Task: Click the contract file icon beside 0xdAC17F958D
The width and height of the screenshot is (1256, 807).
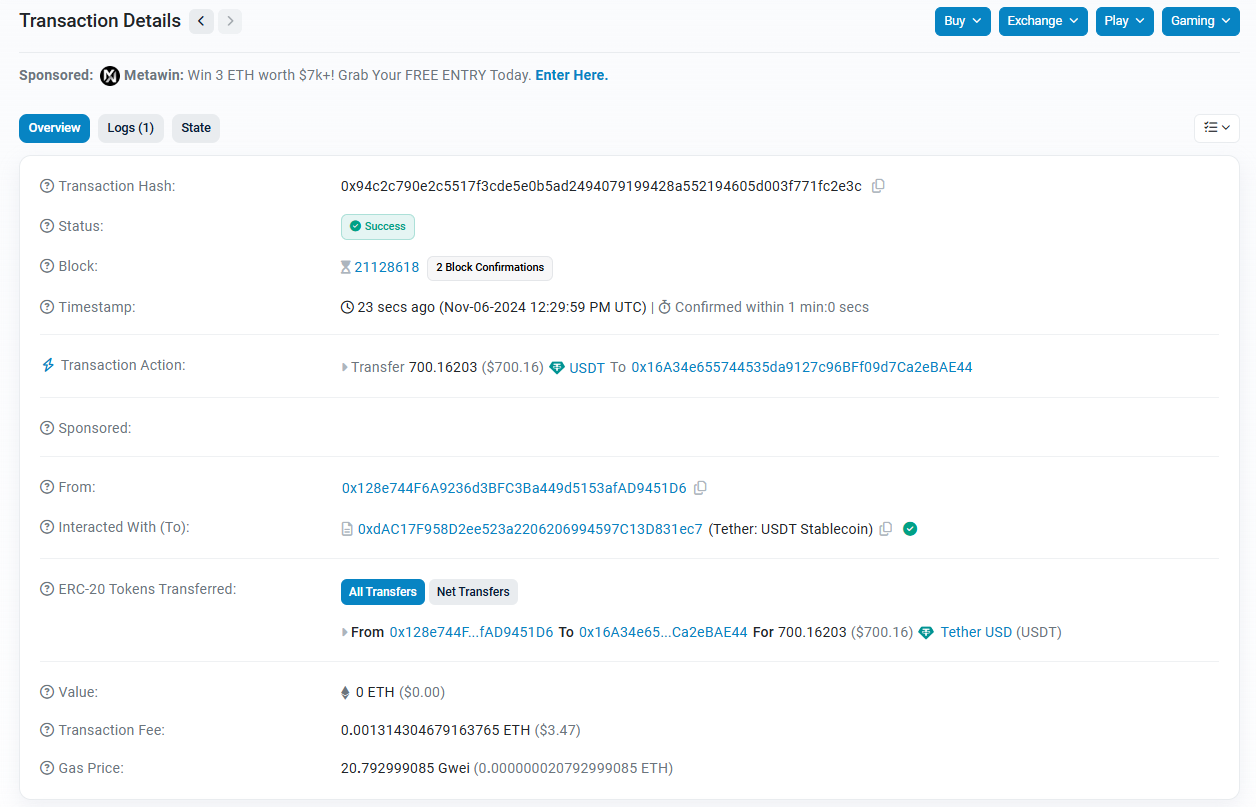Action: pos(347,529)
